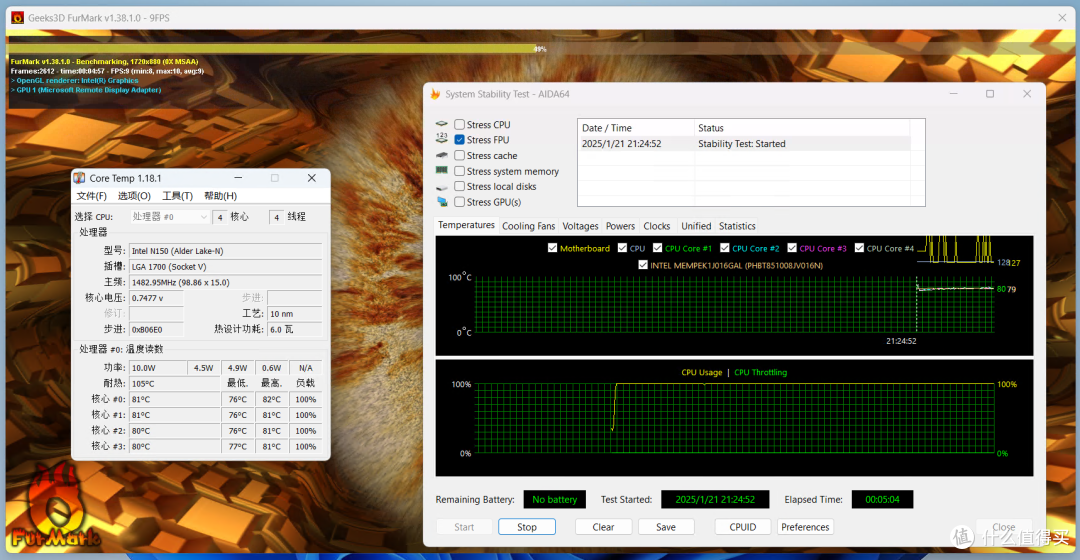Switch to the Statistics tab
Image resolution: width=1080 pixels, height=560 pixels.
(737, 226)
